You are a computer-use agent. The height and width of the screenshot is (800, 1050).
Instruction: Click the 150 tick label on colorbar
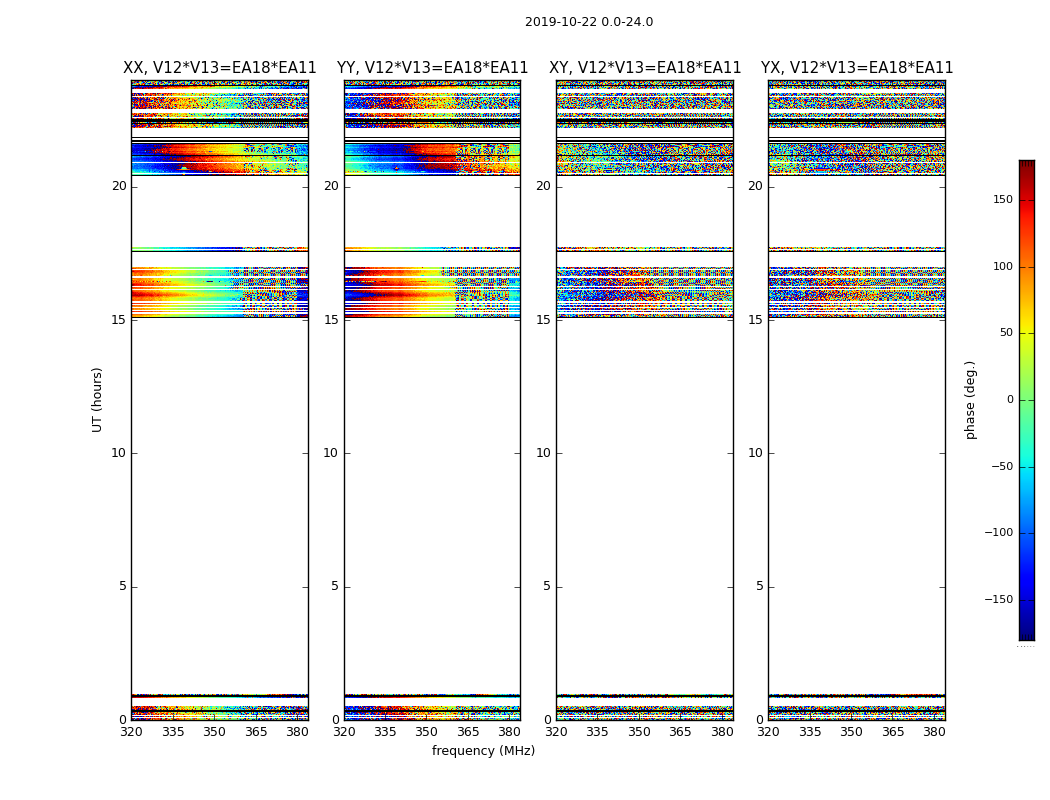point(1003,199)
